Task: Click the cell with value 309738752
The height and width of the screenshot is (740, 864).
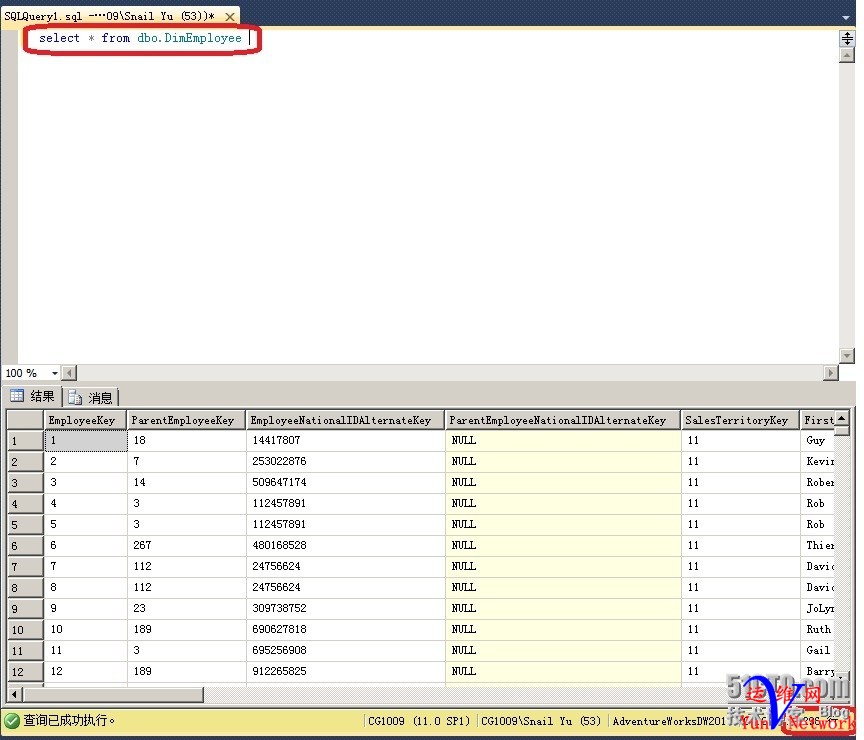Action: coord(345,608)
